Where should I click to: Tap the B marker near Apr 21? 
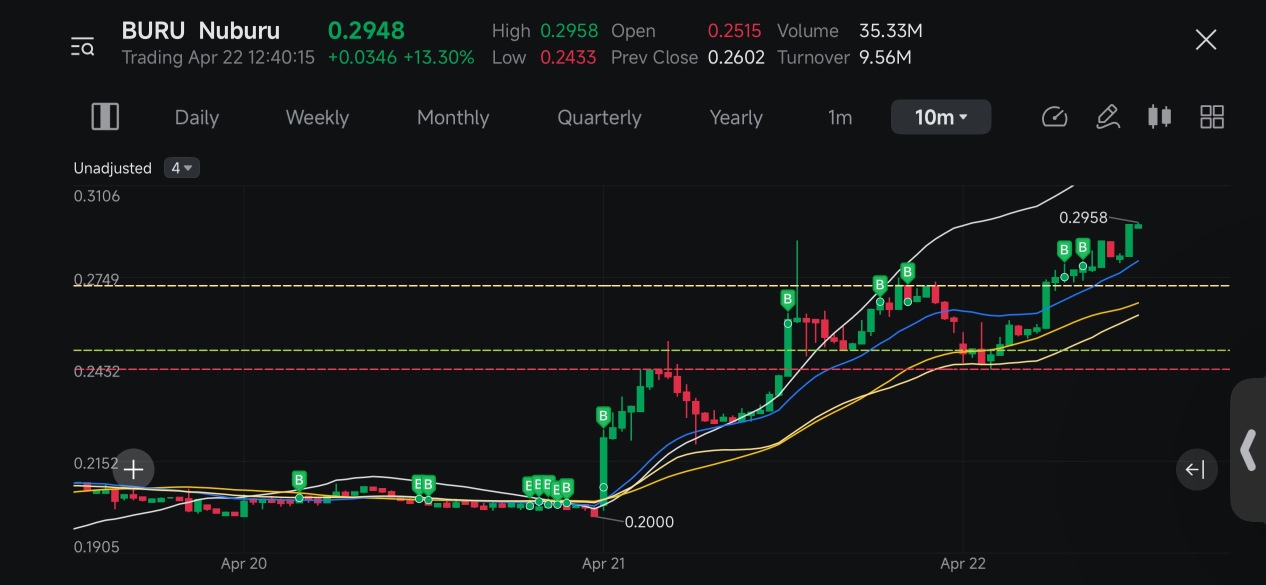603,416
